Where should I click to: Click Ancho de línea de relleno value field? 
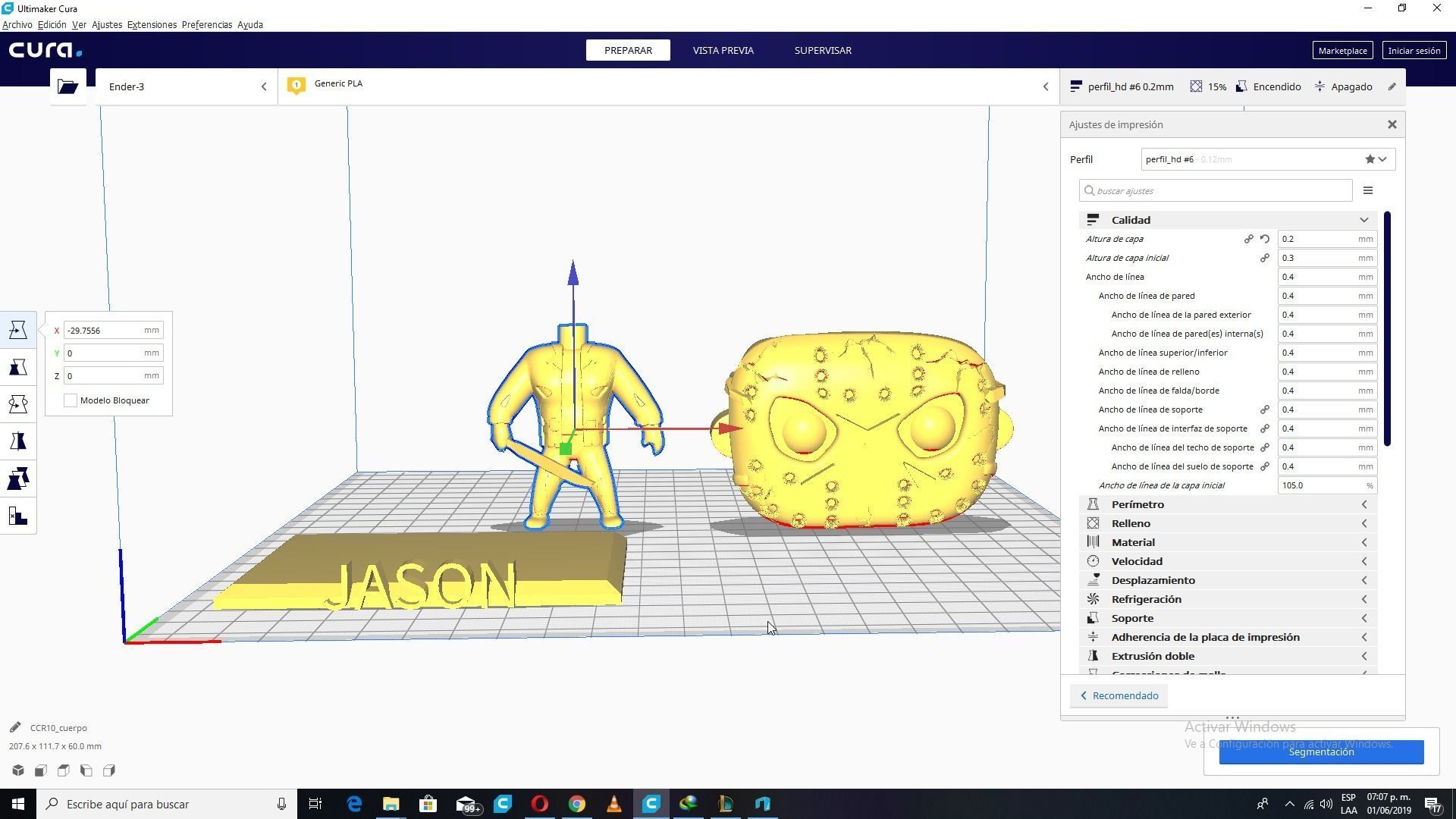coord(1327,372)
